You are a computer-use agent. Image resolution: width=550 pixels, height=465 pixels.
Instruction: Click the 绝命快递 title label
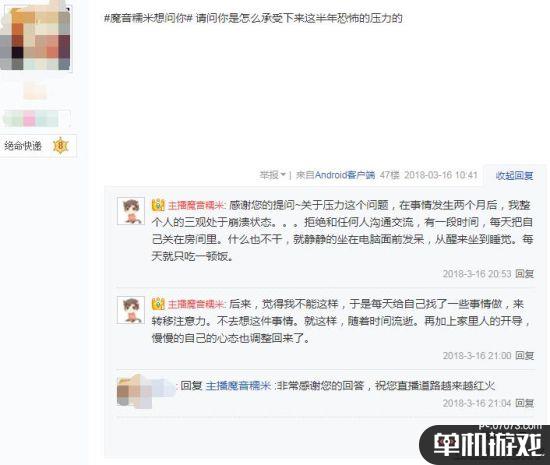23,146
